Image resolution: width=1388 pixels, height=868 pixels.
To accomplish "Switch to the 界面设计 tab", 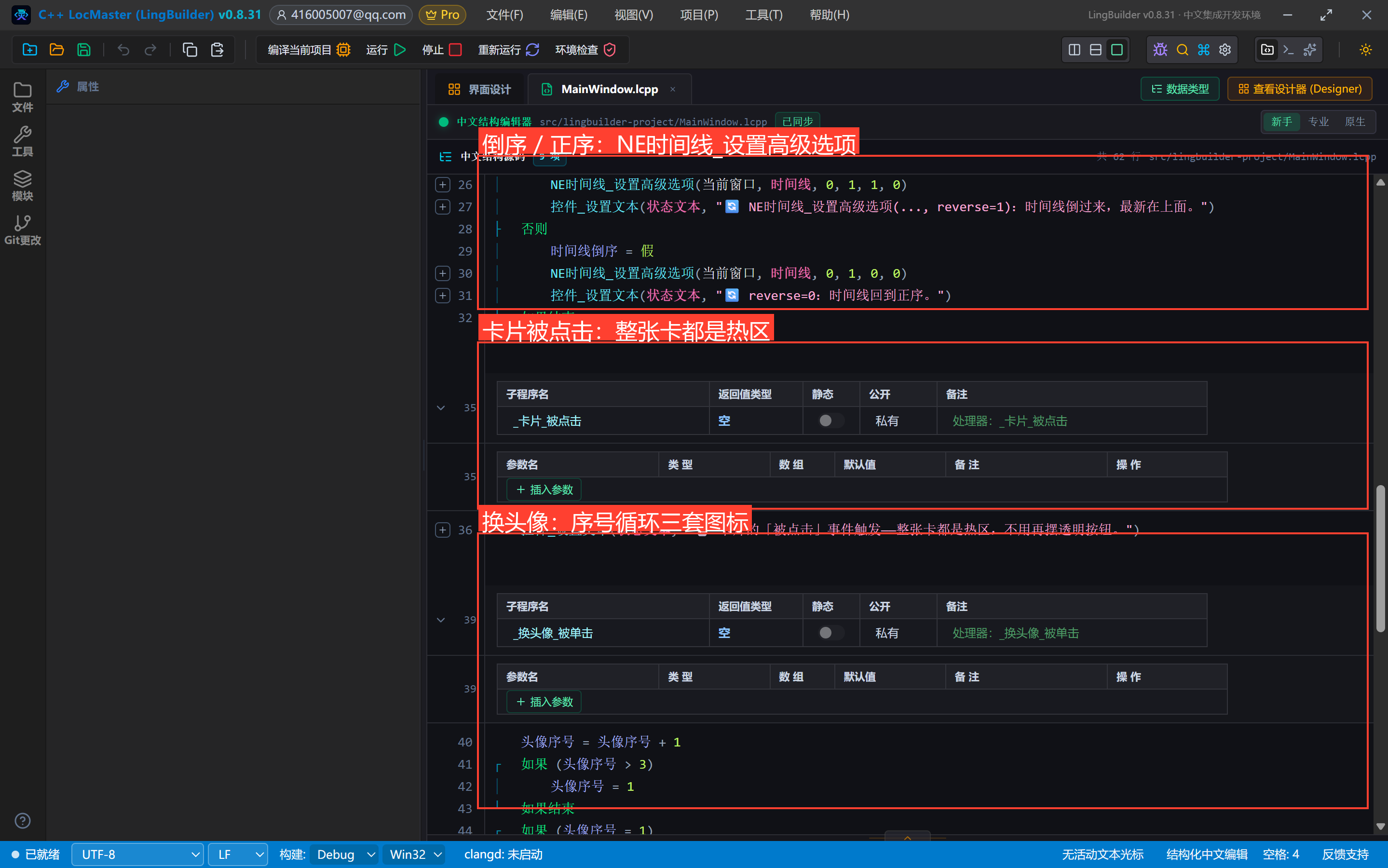I will point(479,90).
